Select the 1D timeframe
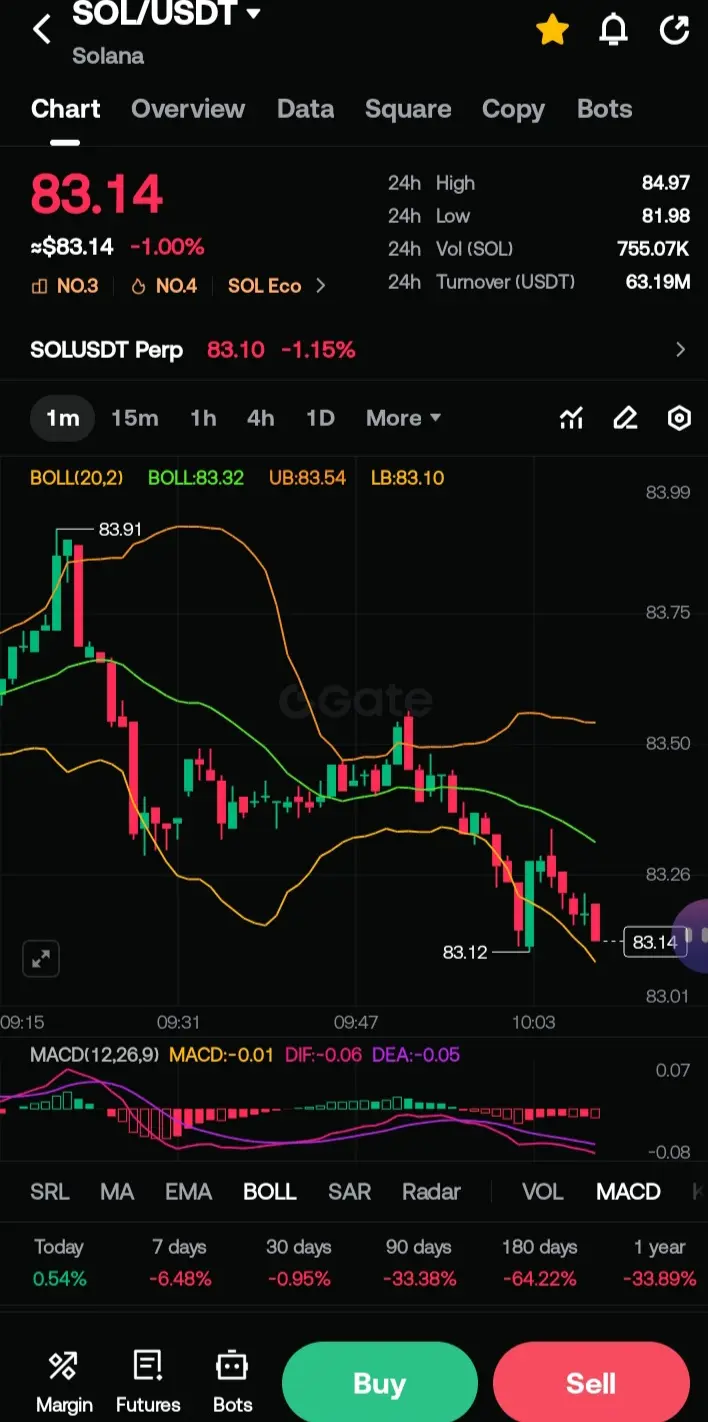708x1422 pixels. pyautogui.click(x=320, y=418)
